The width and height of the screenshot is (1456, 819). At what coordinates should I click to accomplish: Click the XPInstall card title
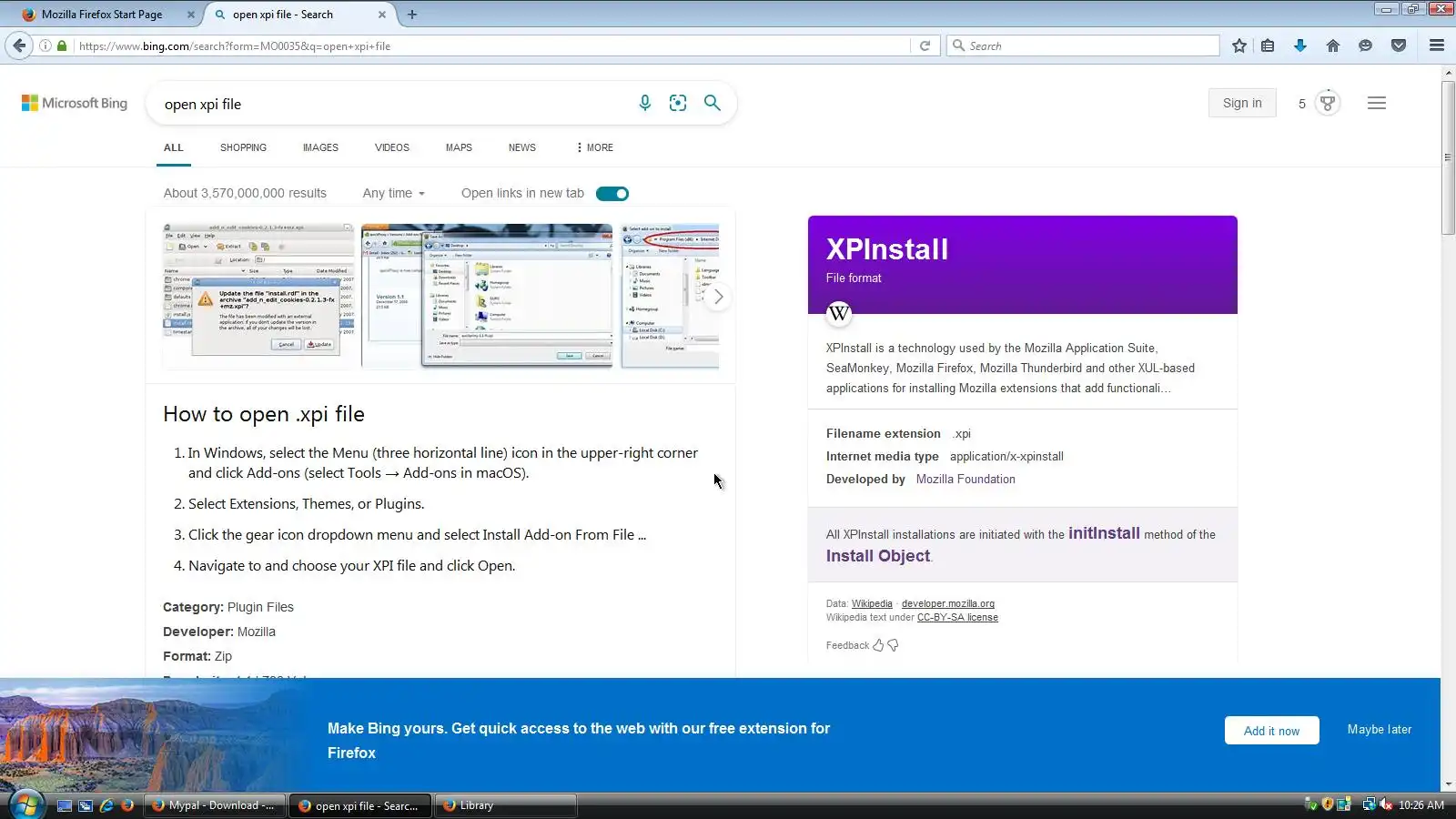tap(887, 249)
